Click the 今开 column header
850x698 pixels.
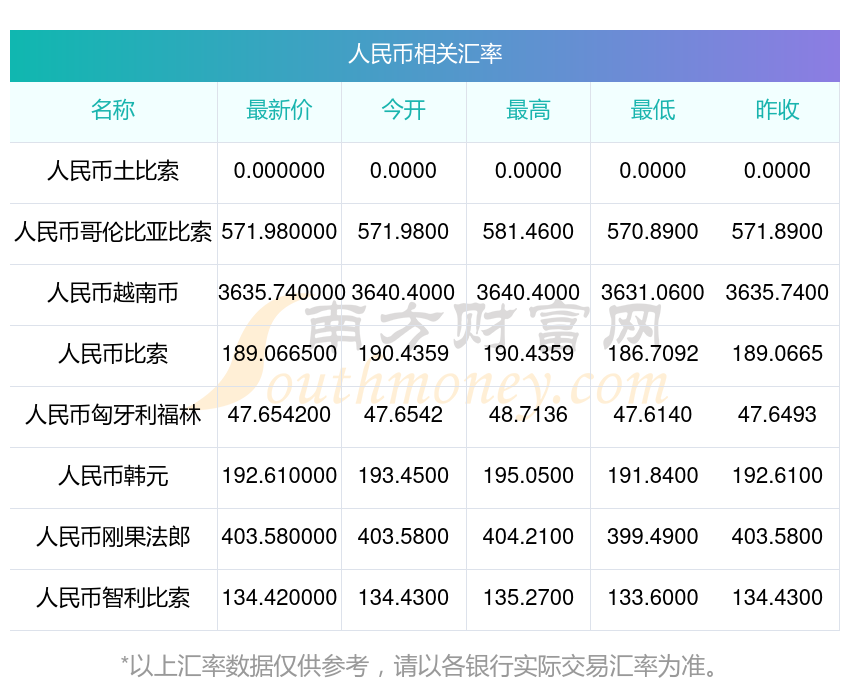[x=403, y=110]
